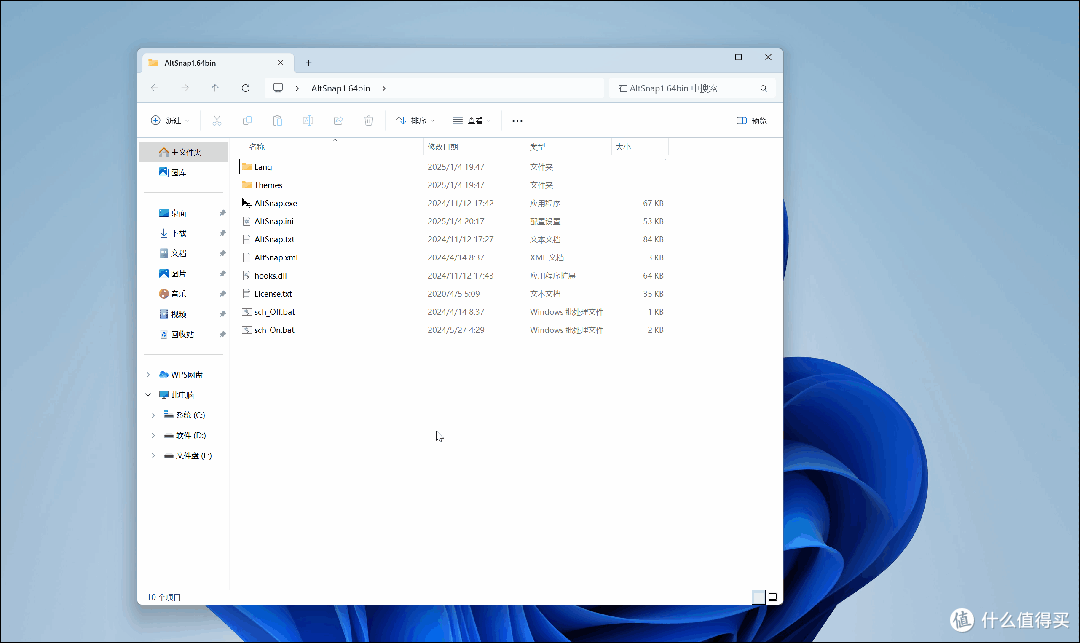Switch to large thumbnails view in status bar

[773, 597]
